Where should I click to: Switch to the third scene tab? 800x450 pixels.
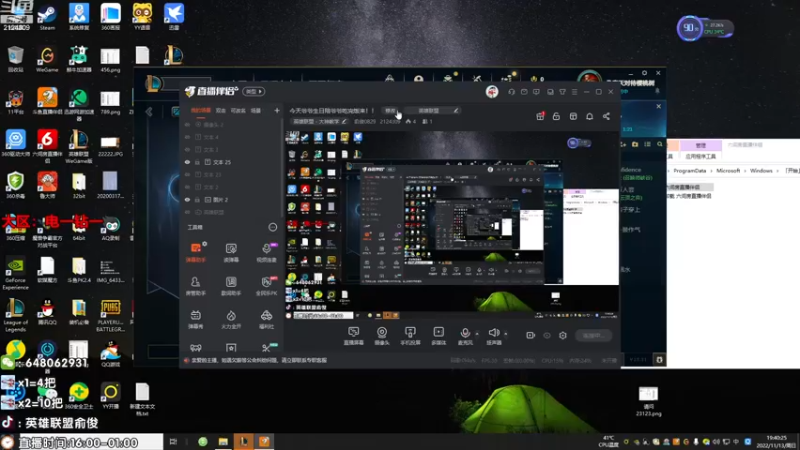pyautogui.click(x=238, y=110)
